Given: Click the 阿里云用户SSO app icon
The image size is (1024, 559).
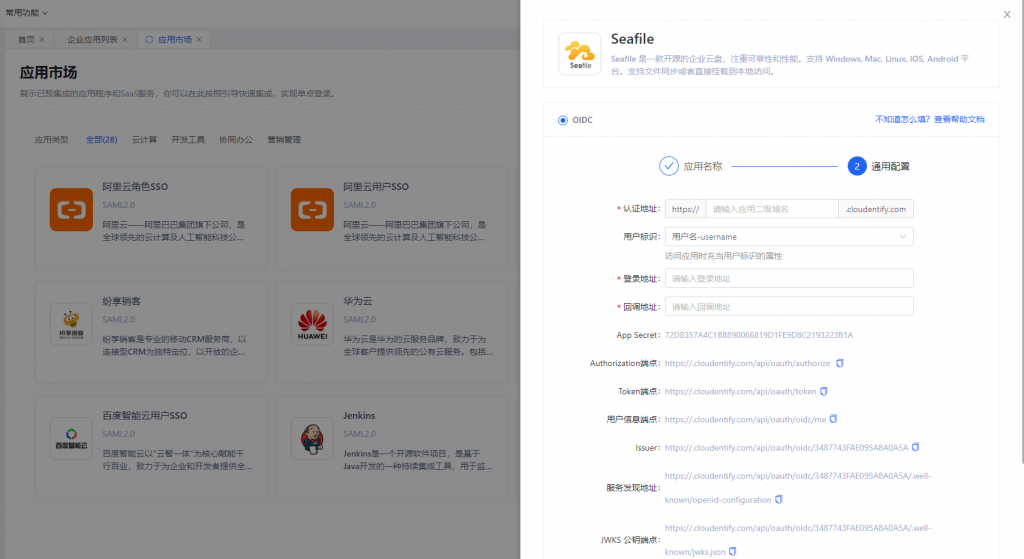Looking at the screenshot, I should [x=312, y=210].
